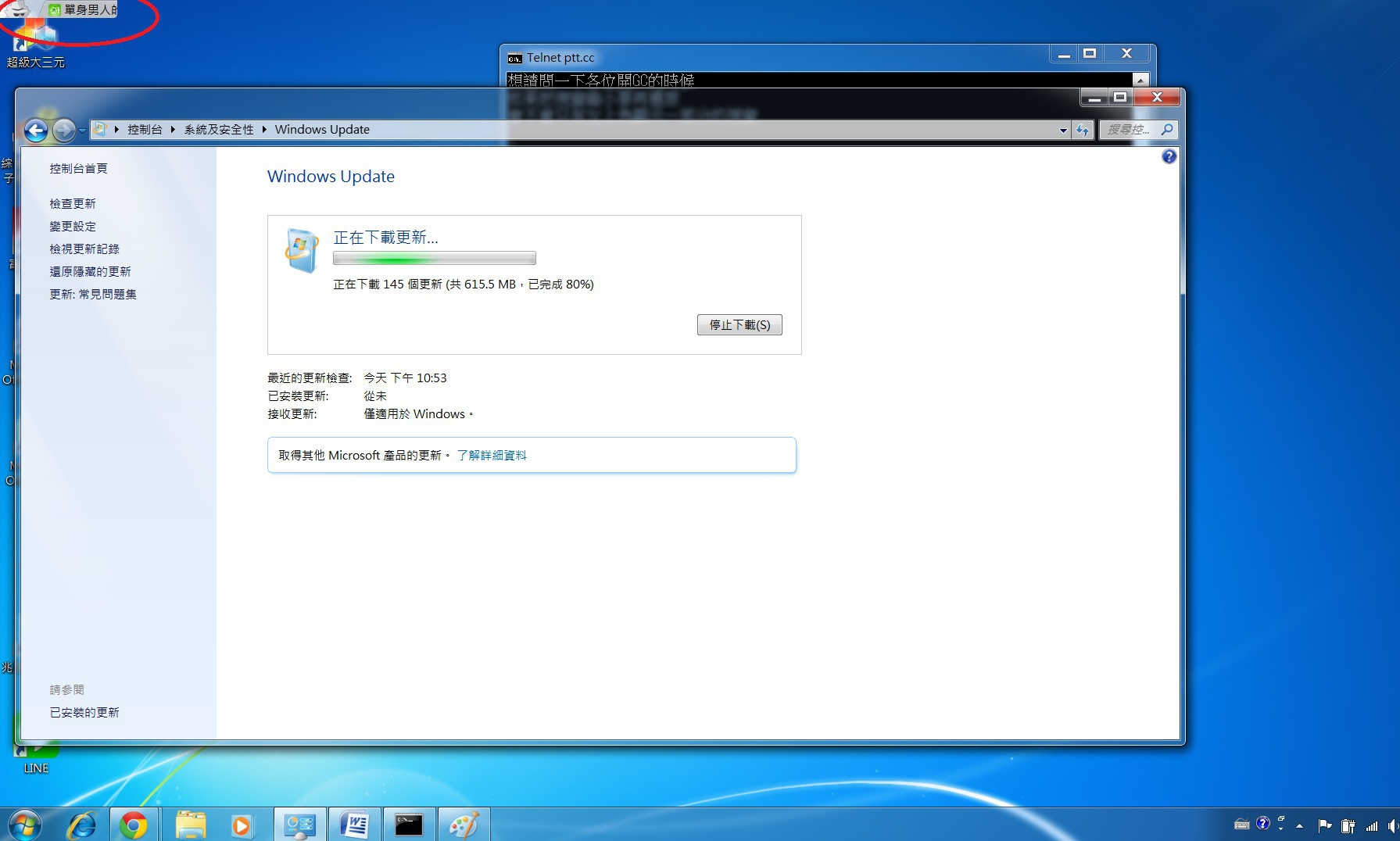Switch to Control Panel taskbar button

tap(299, 825)
